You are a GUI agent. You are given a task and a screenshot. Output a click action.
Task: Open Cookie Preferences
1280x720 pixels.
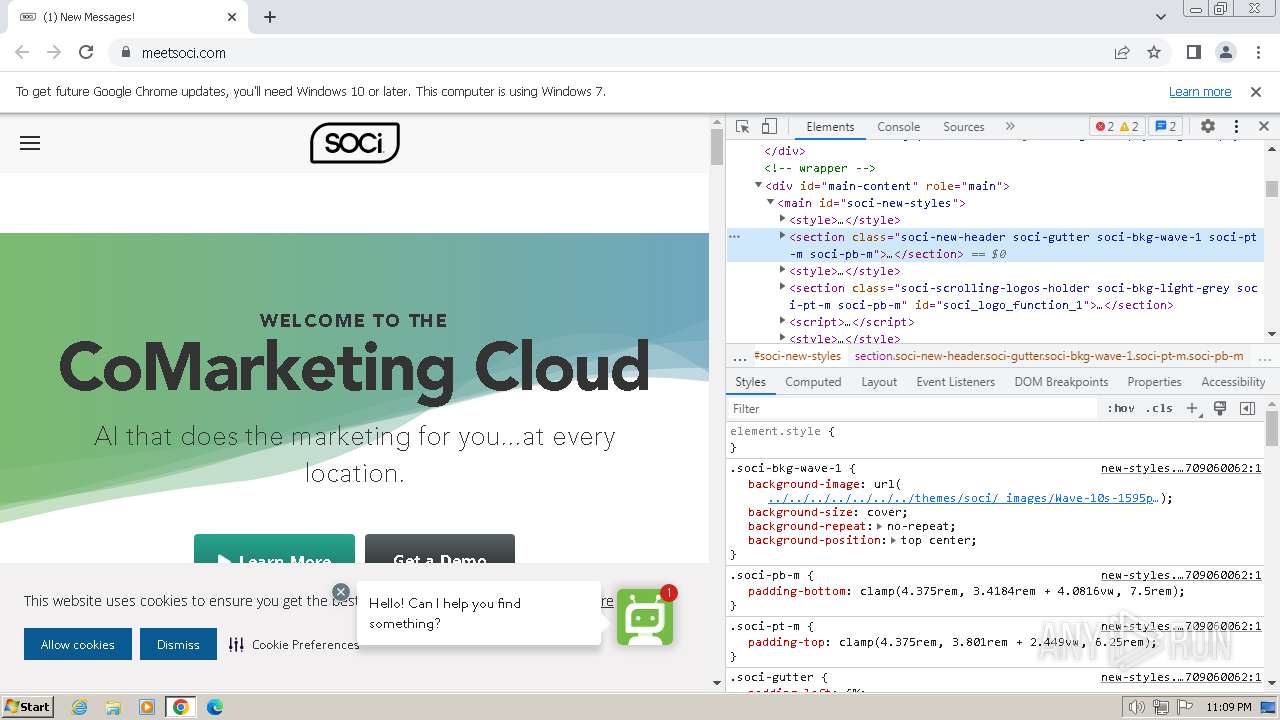pyautogui.click(x=294, y=645)
